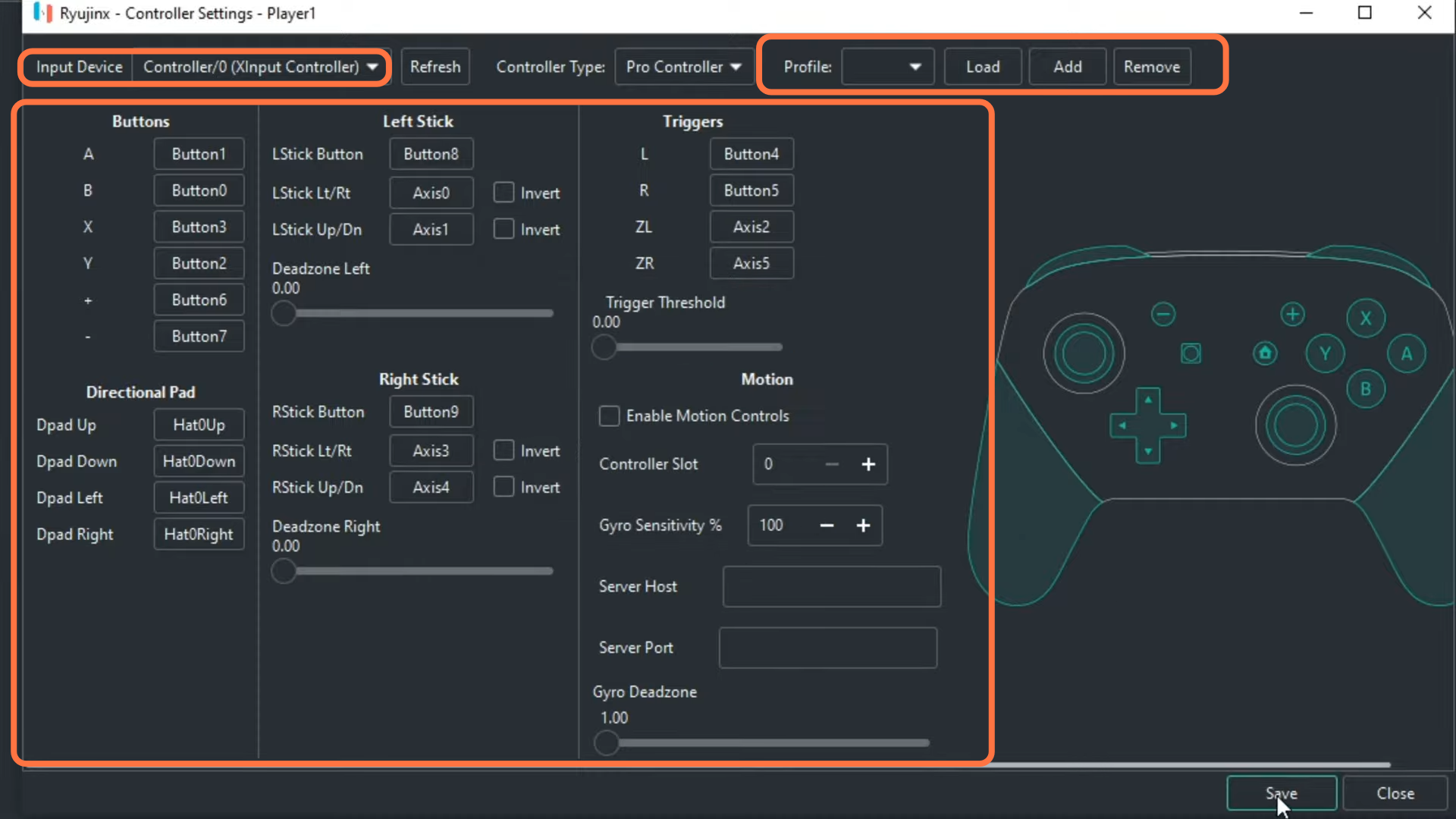
Task: Decrease Controller Slot with minus icon
Action: click(x=832, y=464)
